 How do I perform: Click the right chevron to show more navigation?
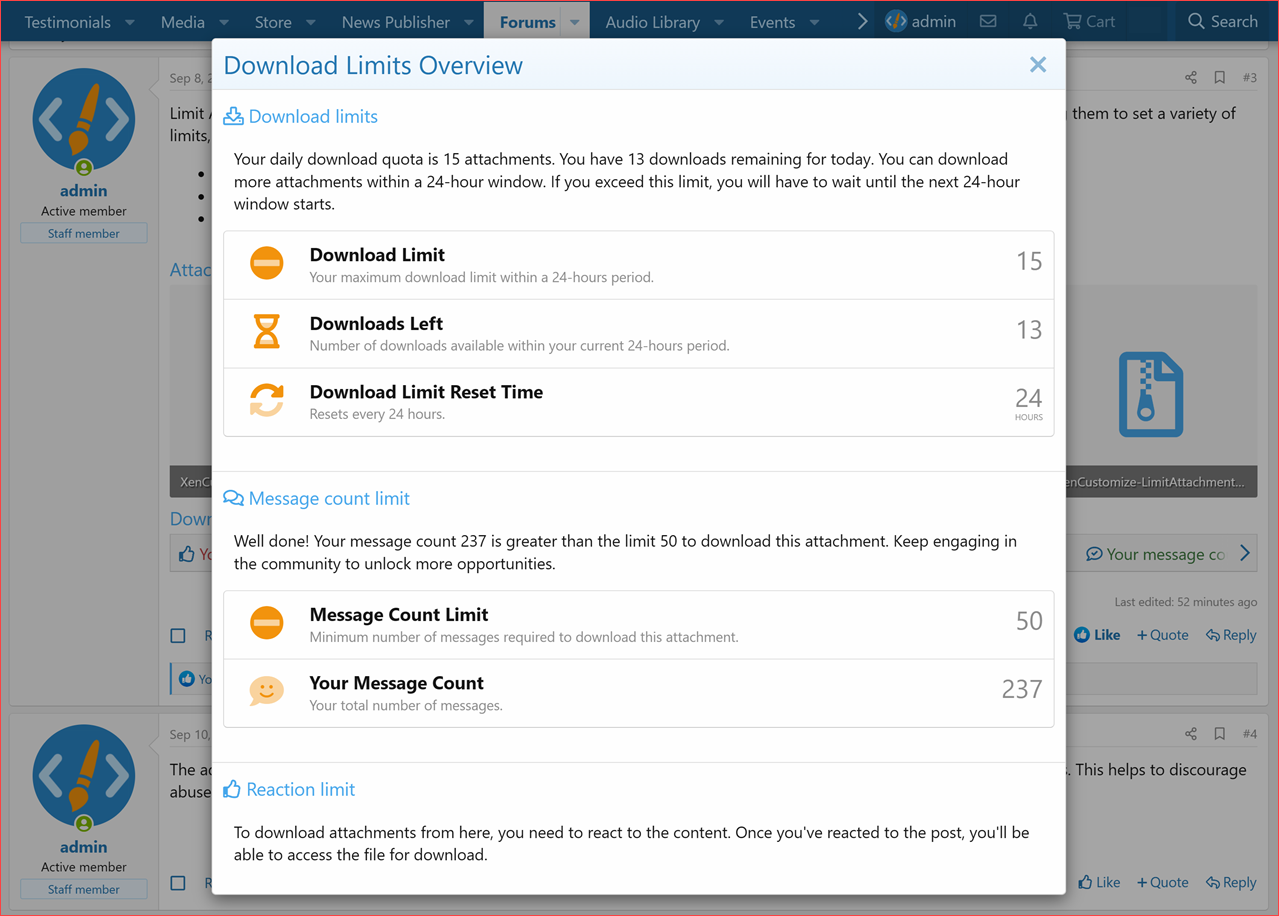click(862, 20)
